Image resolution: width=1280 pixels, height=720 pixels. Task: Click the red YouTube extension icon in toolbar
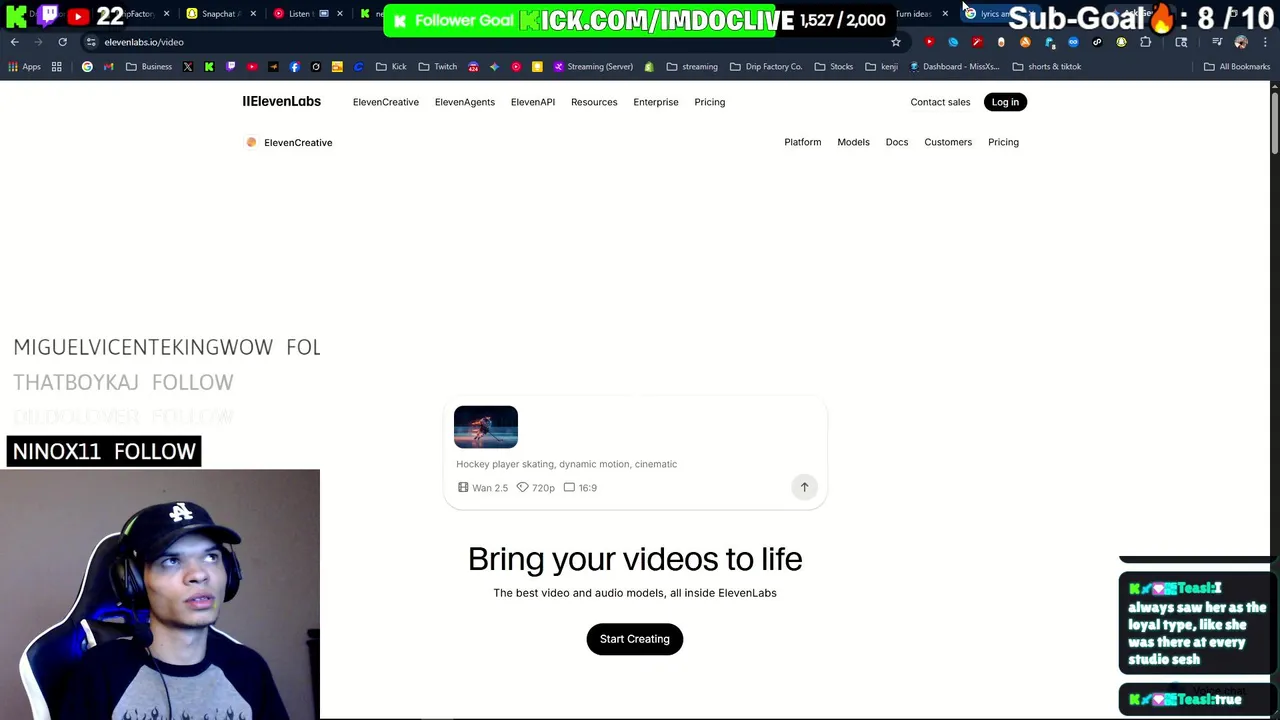tap(929, 42)
